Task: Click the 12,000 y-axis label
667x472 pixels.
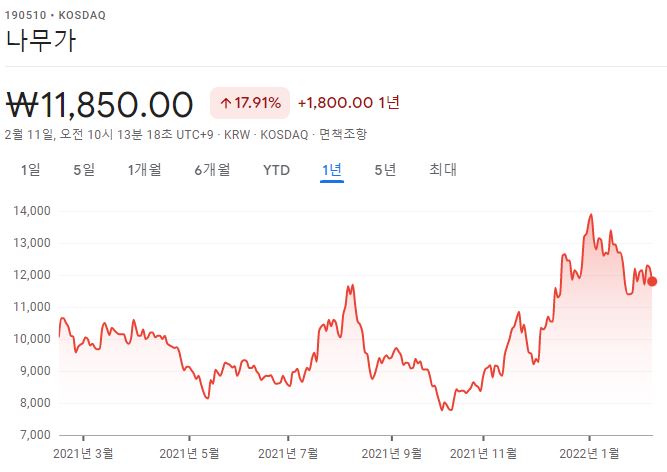Action: pyautogui.click(x=32, y=275)
